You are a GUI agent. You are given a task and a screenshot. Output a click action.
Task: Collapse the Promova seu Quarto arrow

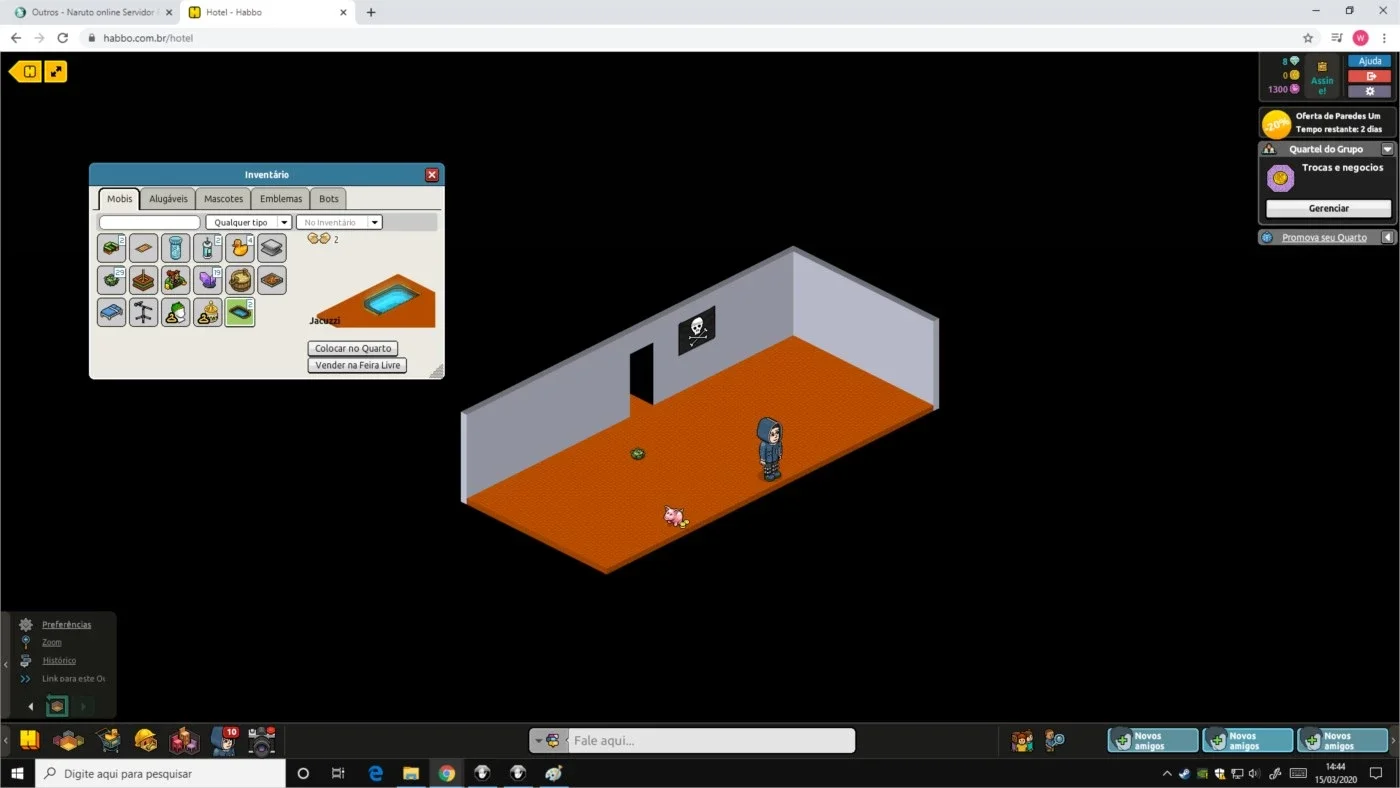[x=1388, y=237]
